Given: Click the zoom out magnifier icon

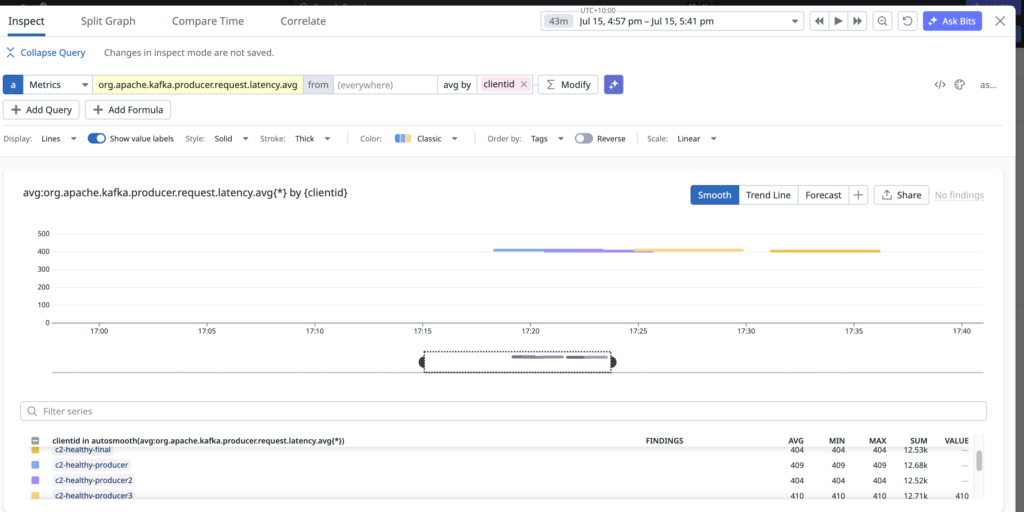Looking at the screenshot, I should click(882, 21).
